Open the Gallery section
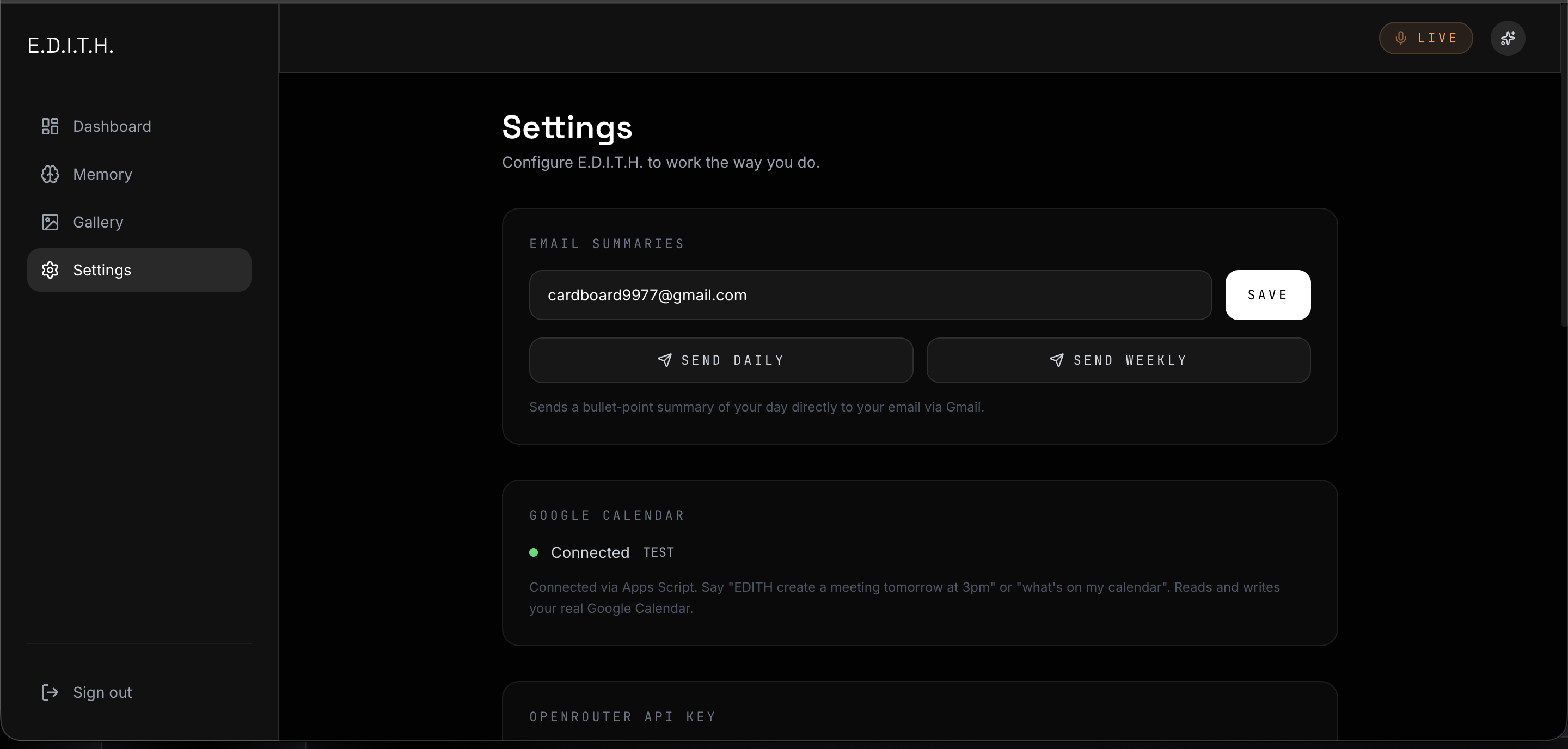 click(139, 222)
